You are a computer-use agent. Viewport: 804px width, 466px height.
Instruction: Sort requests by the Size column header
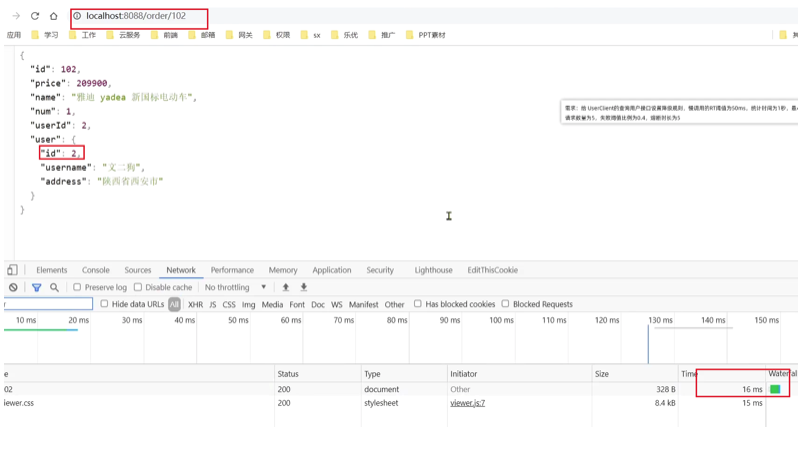[x=635, y=374]
